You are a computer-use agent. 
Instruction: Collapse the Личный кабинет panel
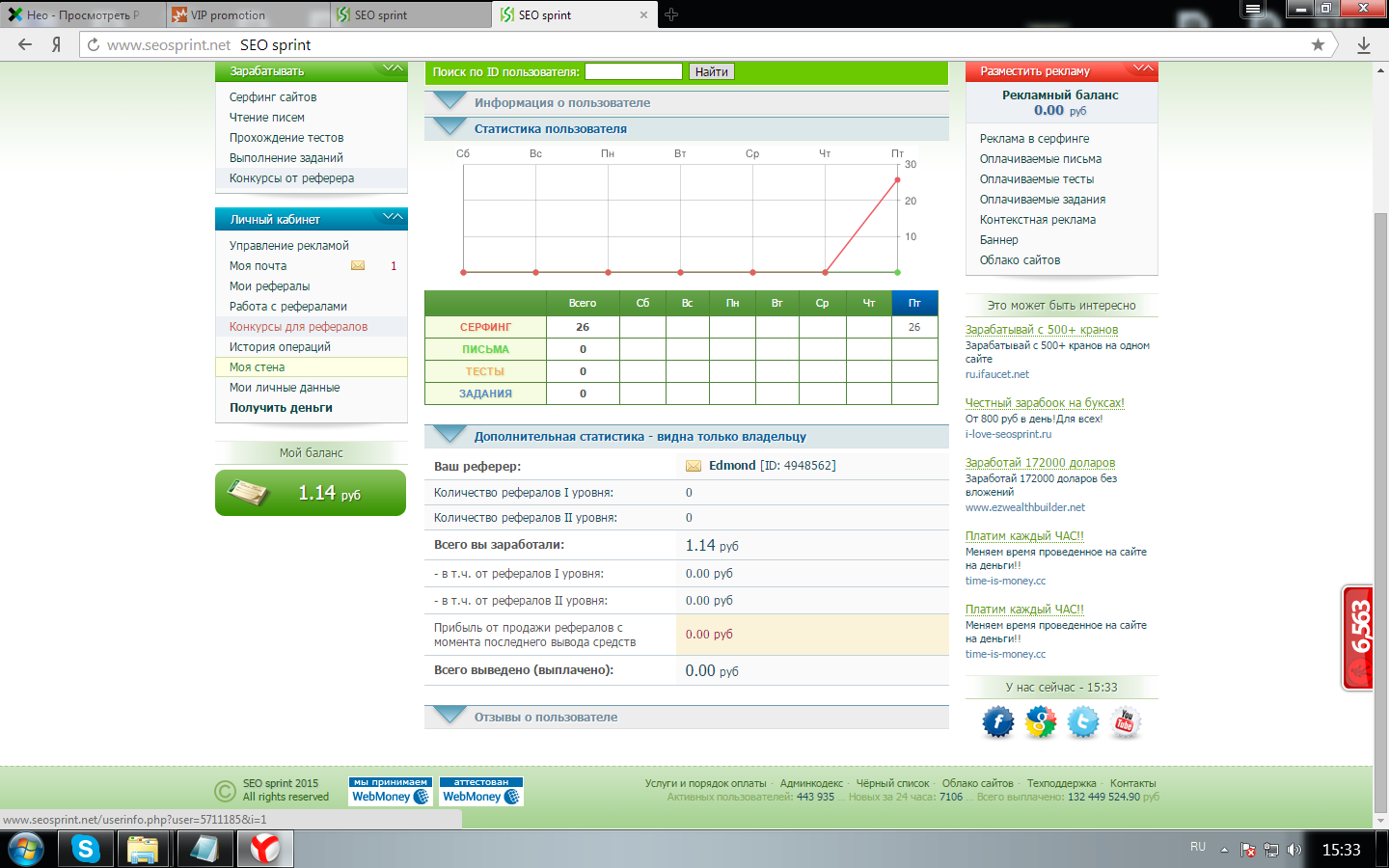(x=393, y=217)
